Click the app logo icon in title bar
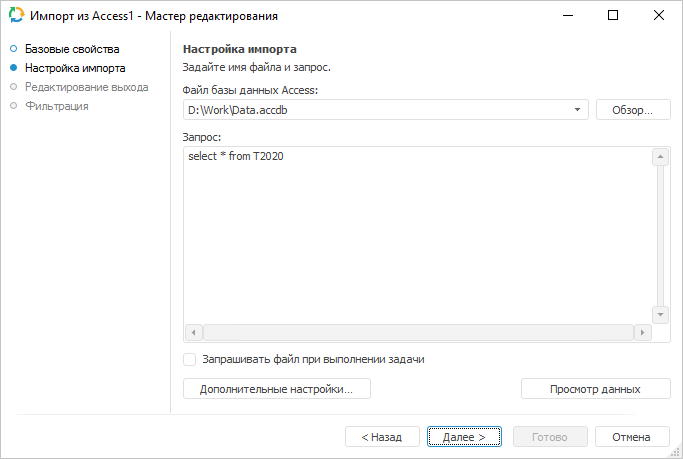The image size is (683, 459). pos(16,16)
